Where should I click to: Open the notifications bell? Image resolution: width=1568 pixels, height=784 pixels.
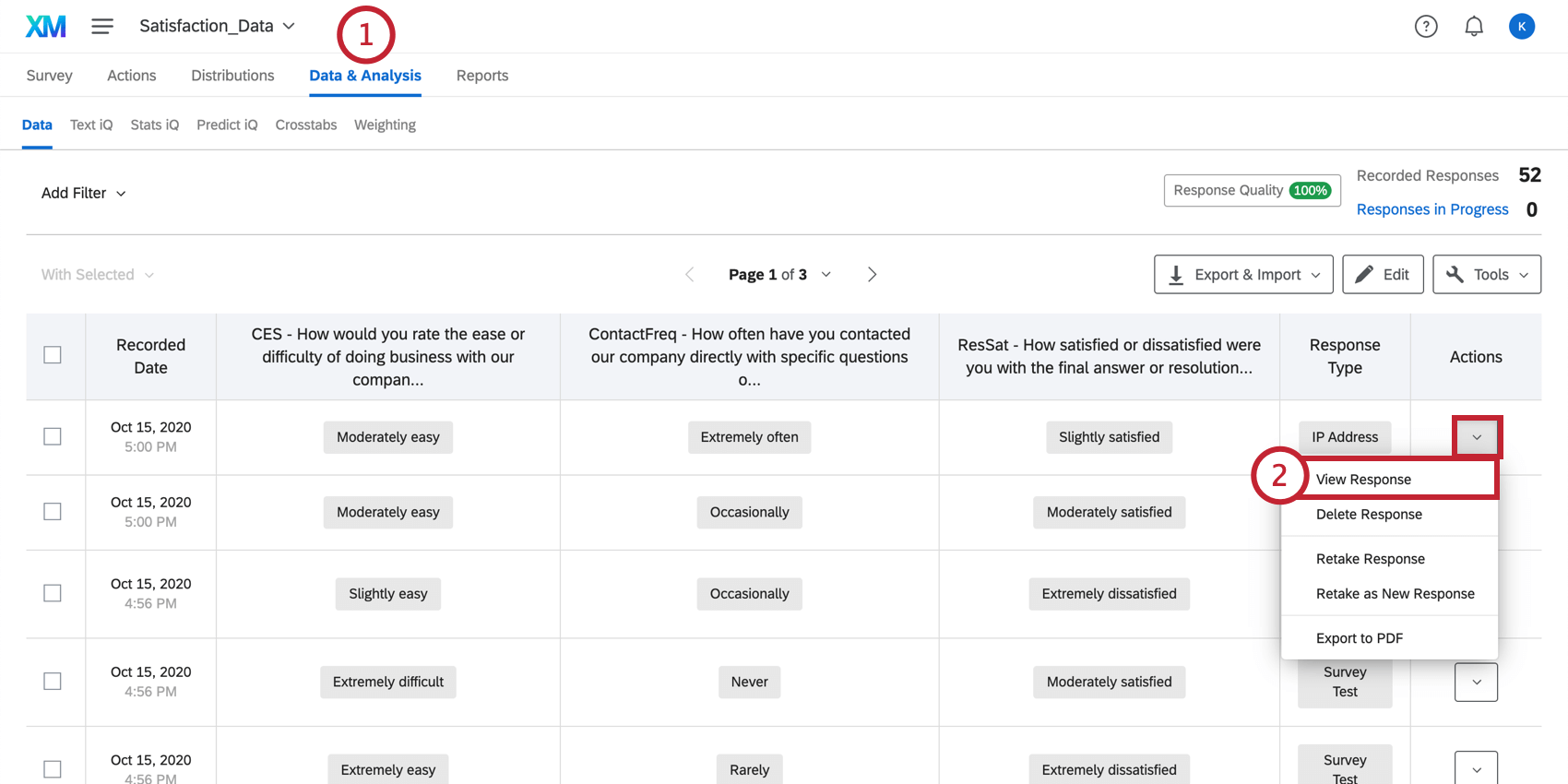pyautogui.click(x=1474, y=27)
